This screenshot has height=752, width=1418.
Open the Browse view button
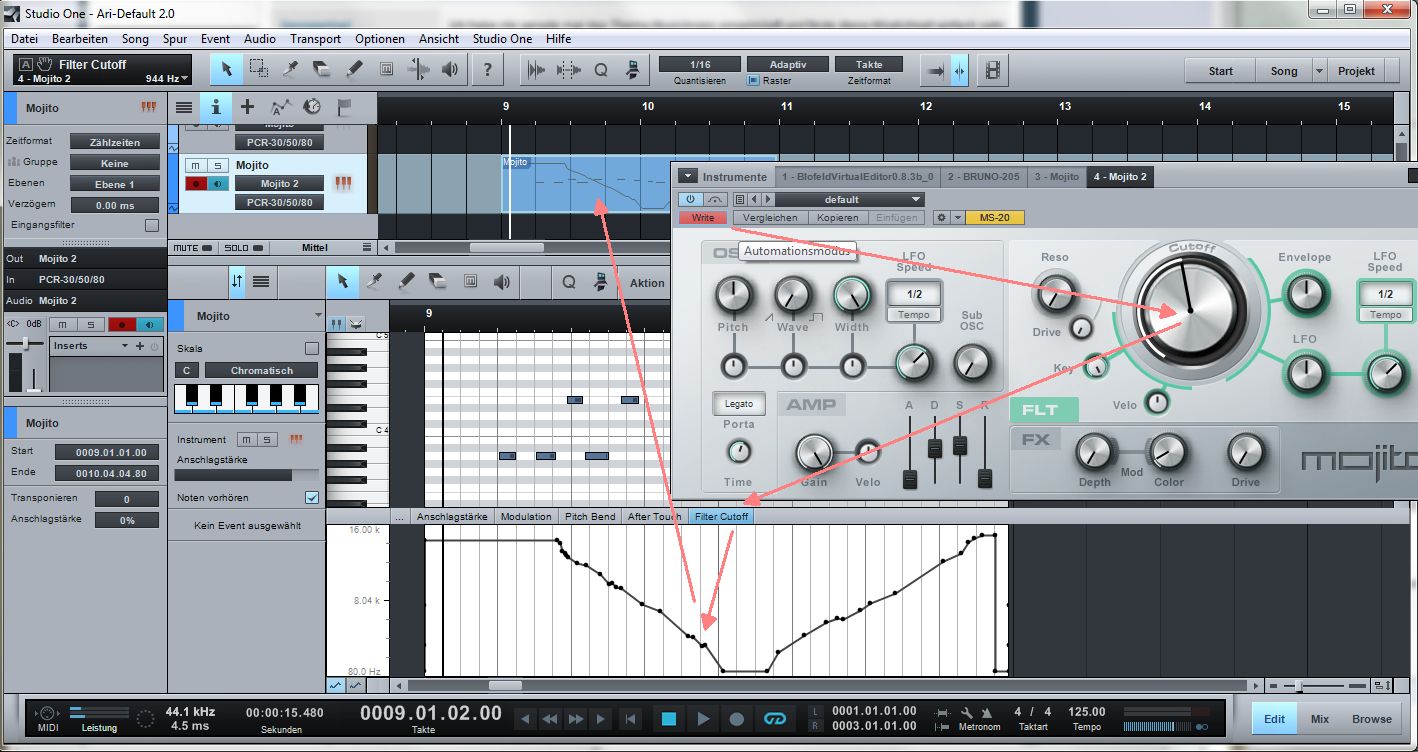click(1371, 718)
